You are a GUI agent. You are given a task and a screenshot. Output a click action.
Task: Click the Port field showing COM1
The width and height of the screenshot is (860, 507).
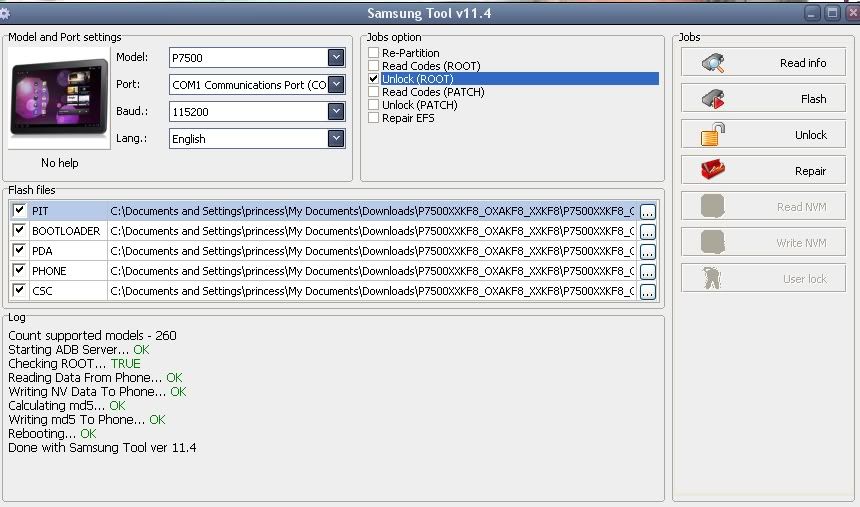257,84
